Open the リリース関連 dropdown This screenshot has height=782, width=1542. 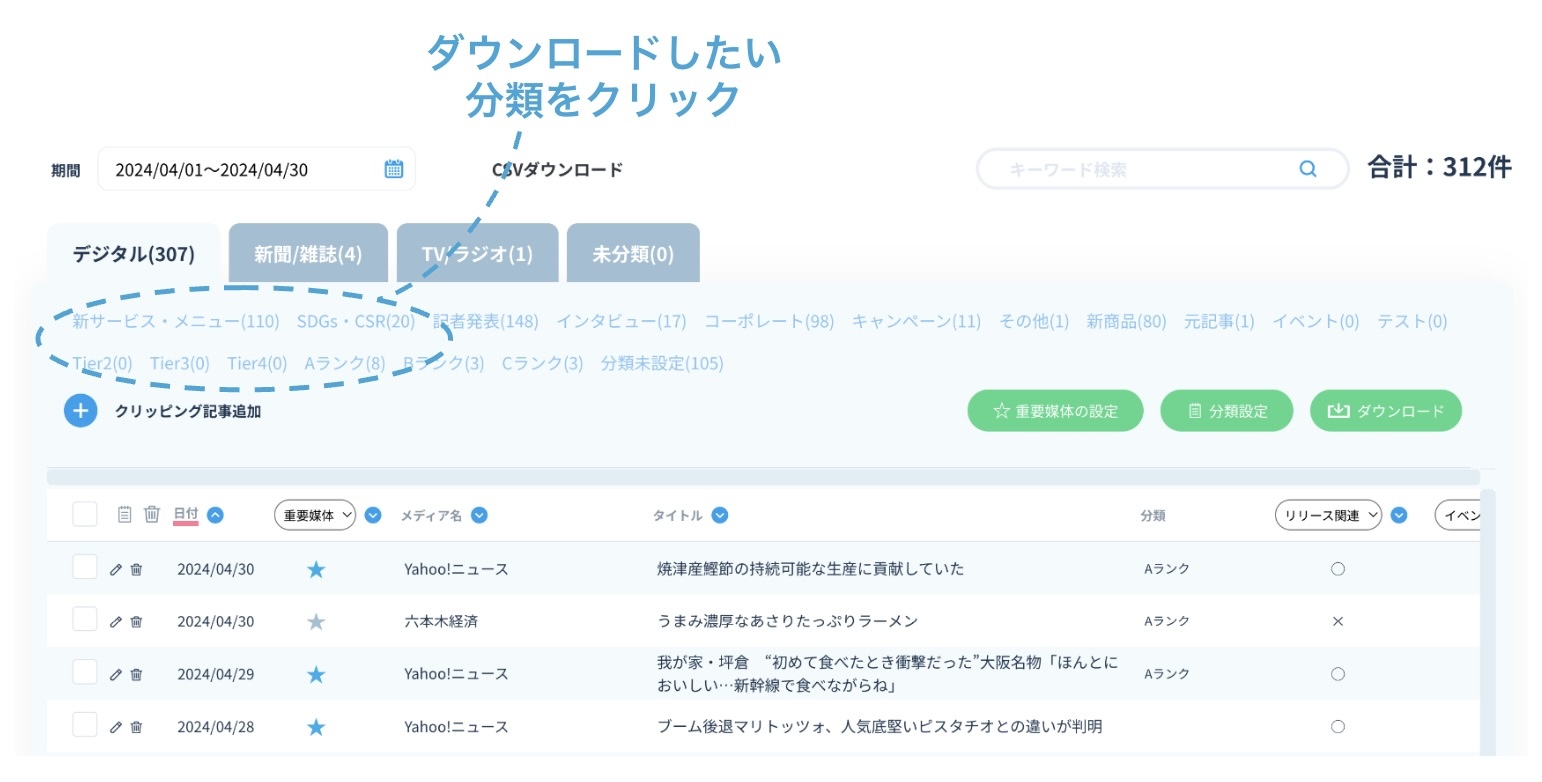pyautogui.click(x=1328, y=516)
